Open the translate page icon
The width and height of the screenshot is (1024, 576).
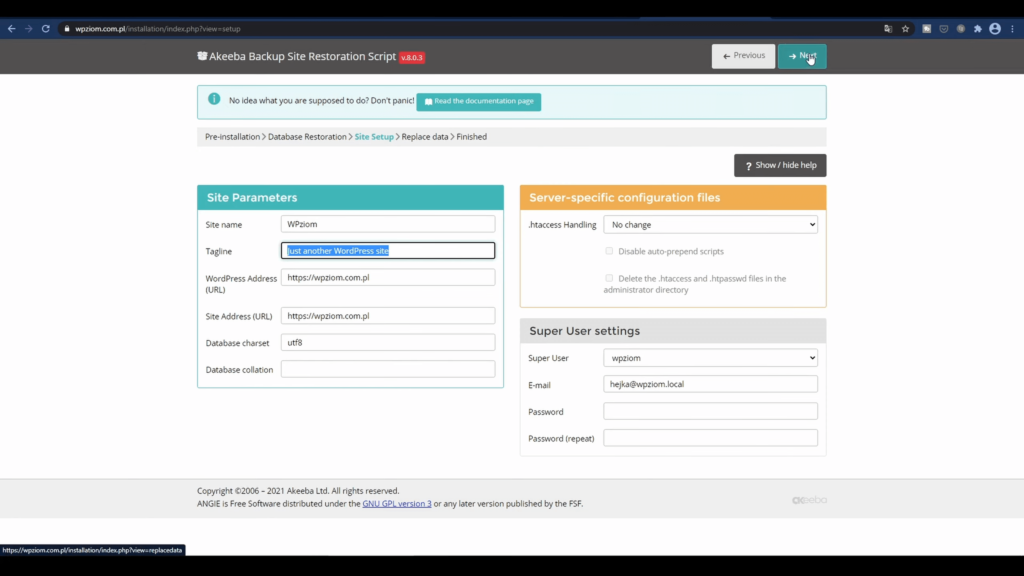[x=888, y=29]
